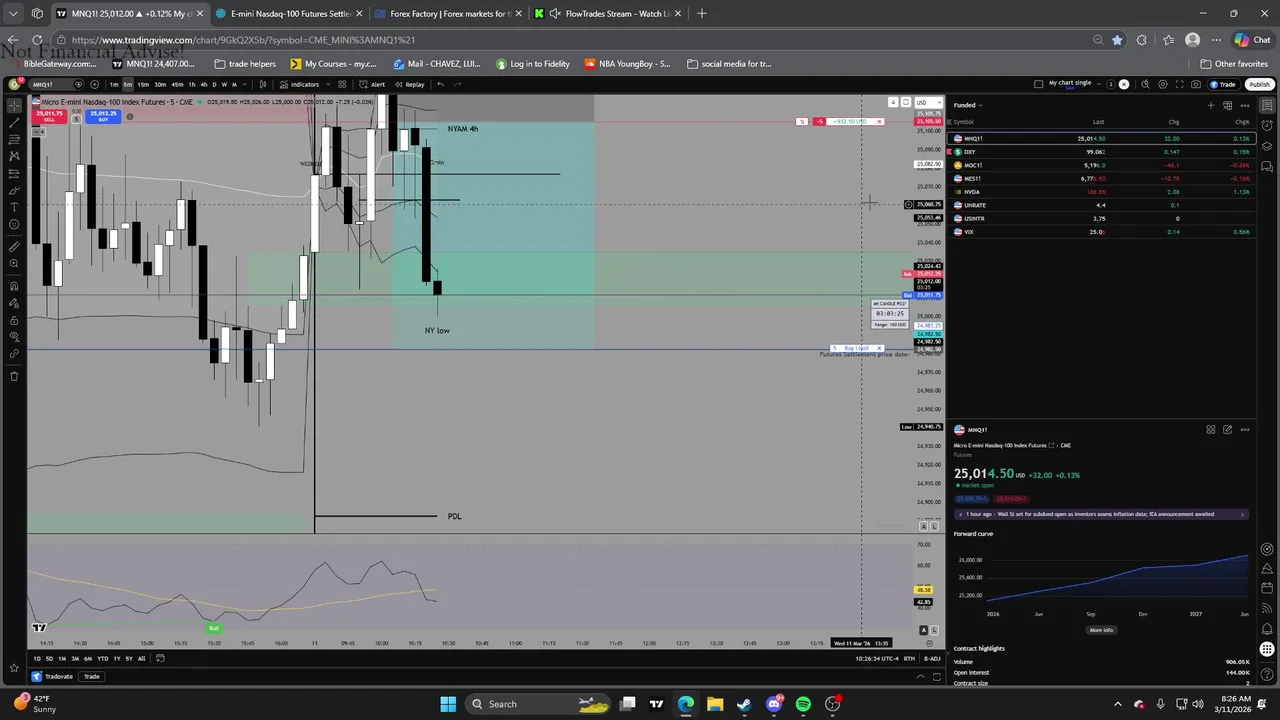
Task: Click the blue BUY price button
Action: tap(103, 116)
